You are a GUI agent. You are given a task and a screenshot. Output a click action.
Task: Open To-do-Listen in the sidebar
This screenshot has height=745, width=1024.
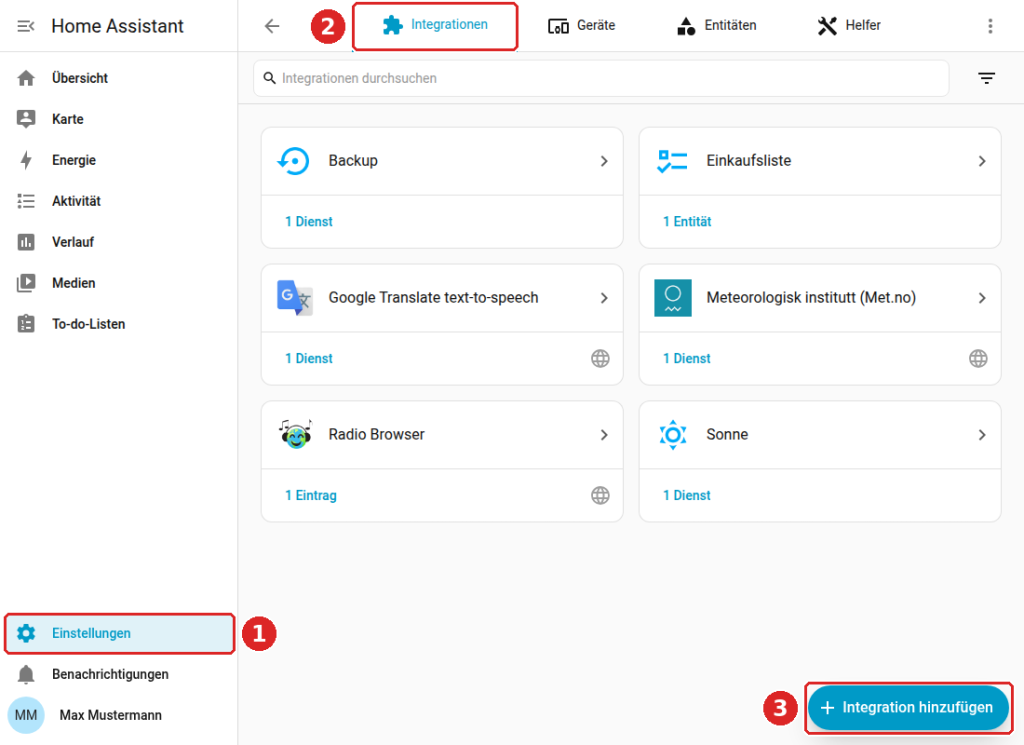click(119, 324)
